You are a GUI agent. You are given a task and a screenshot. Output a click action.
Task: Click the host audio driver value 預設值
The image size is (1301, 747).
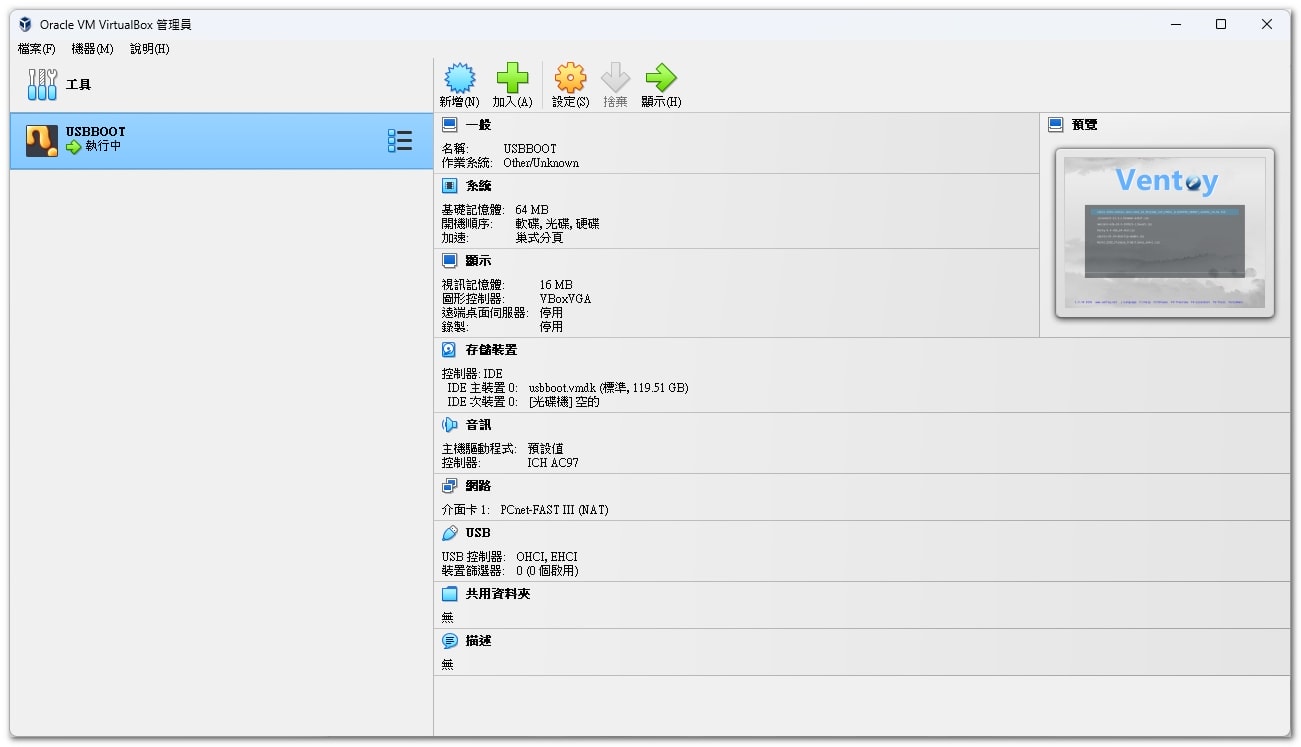click(x=545, y=449)
